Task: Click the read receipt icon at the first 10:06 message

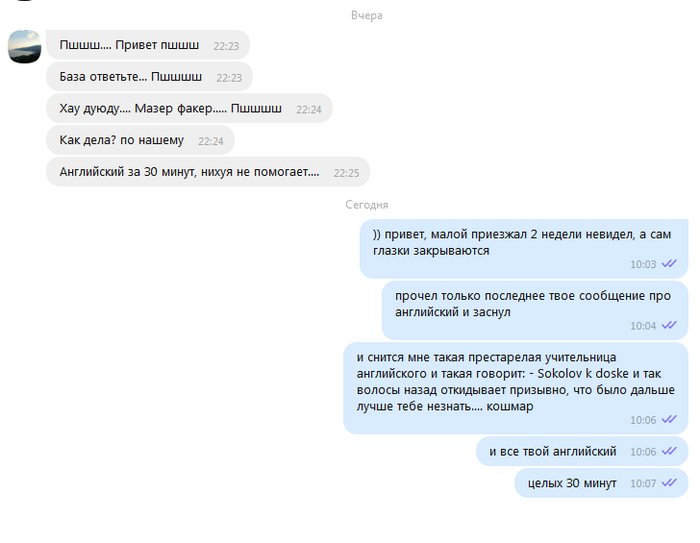Action: coord(669,419)
